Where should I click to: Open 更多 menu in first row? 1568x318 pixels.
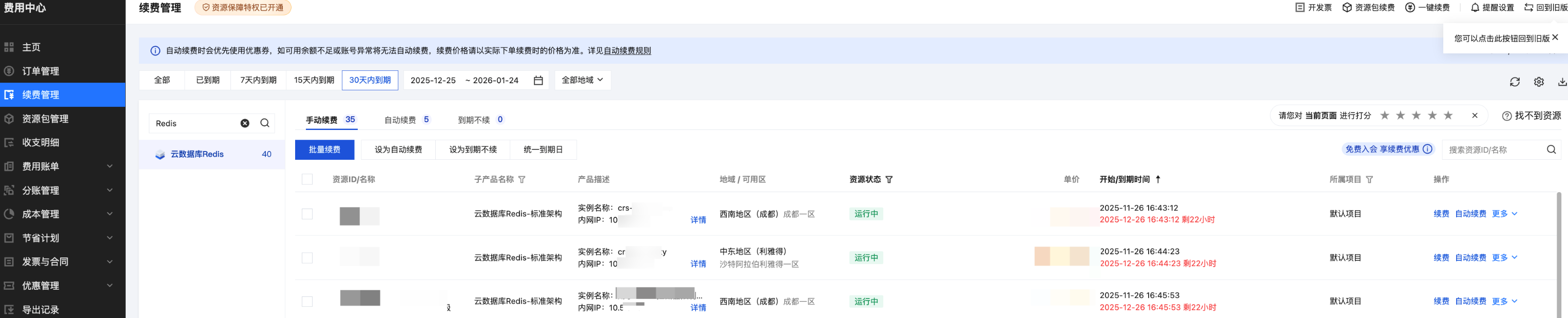1504,214
